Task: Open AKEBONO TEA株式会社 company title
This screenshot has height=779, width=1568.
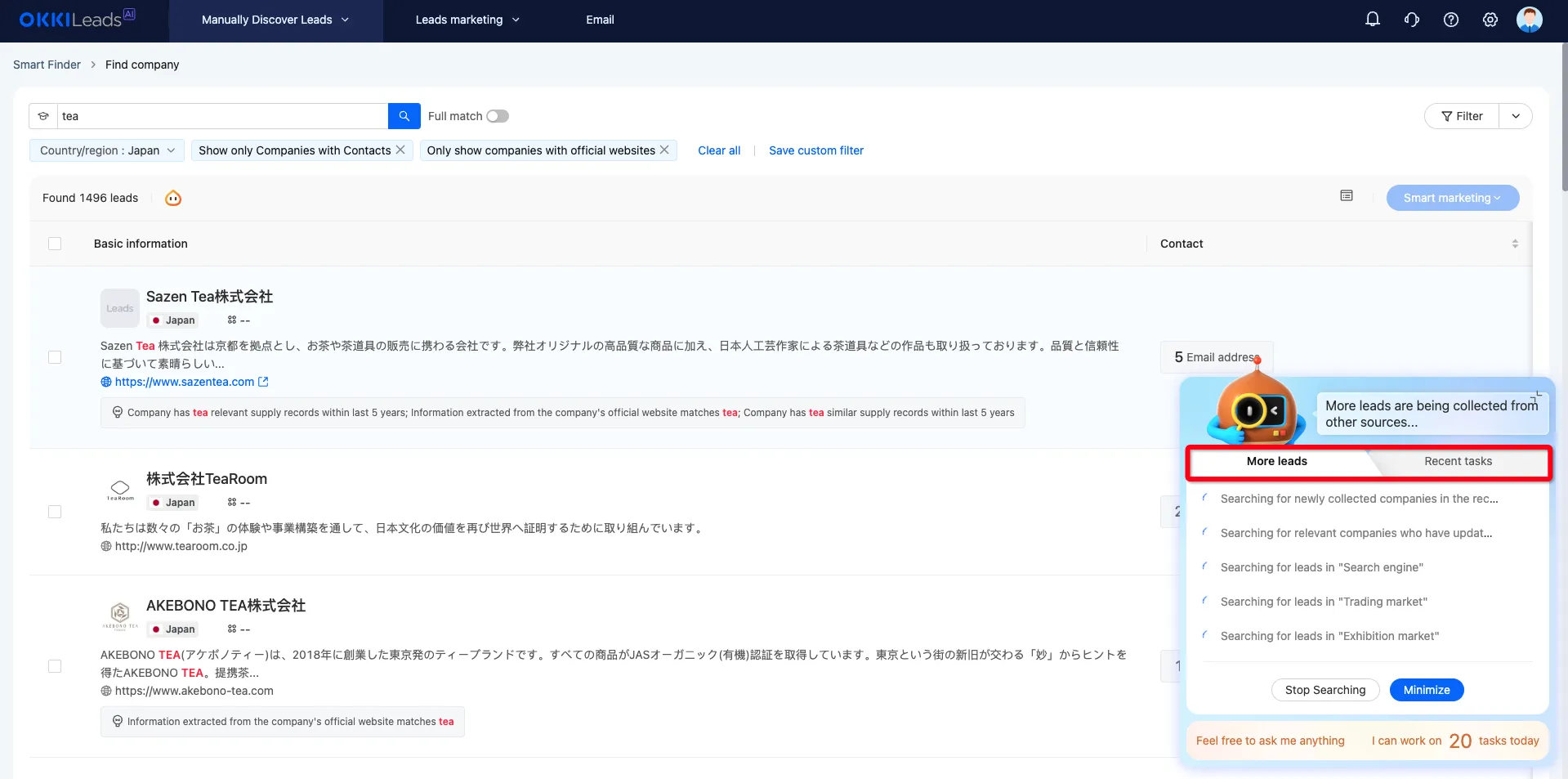Action: pos(226,606)
